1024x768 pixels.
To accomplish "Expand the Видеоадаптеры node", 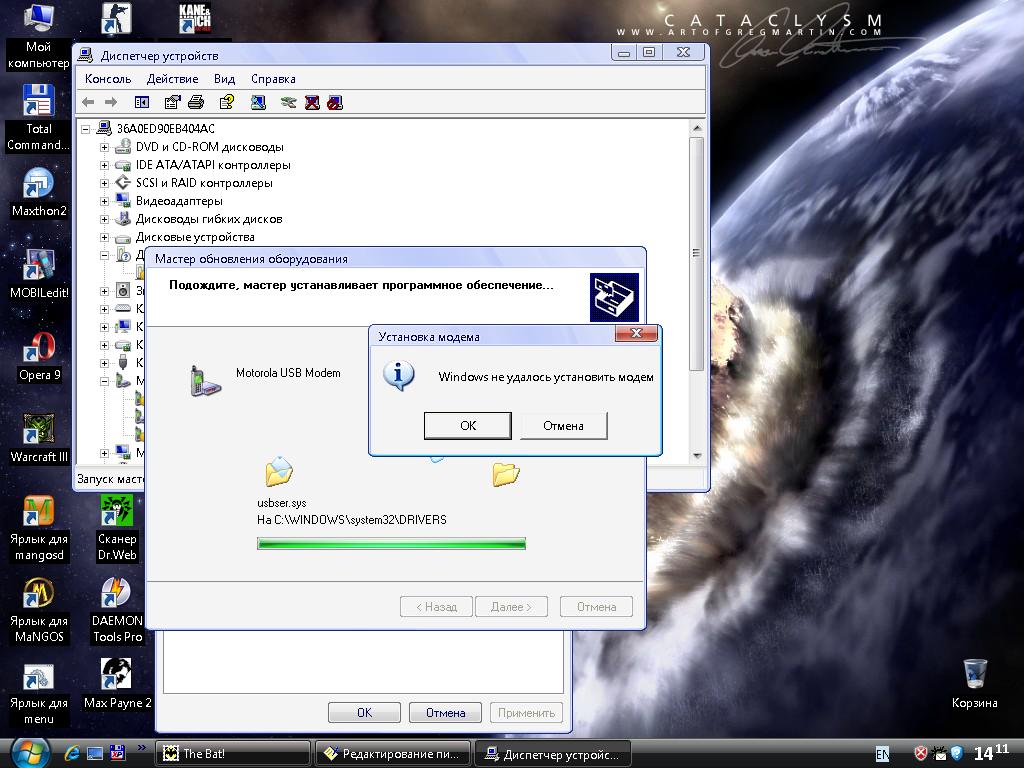I will coord(104,201).
